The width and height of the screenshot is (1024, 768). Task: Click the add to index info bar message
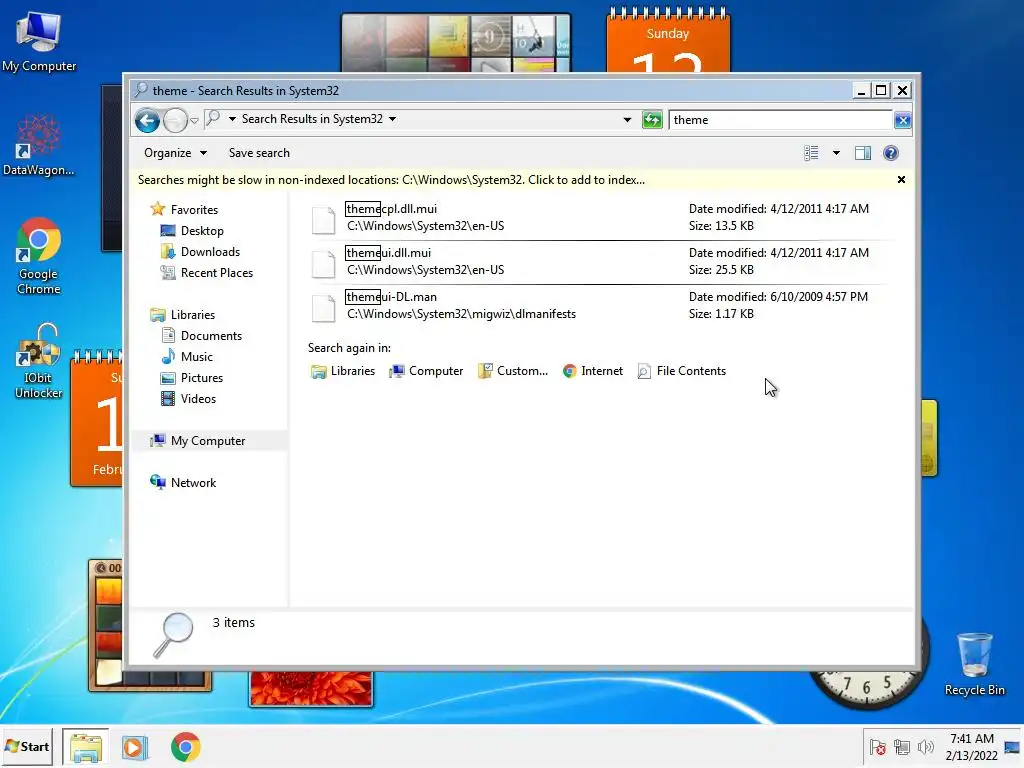(x=391, y=180)
